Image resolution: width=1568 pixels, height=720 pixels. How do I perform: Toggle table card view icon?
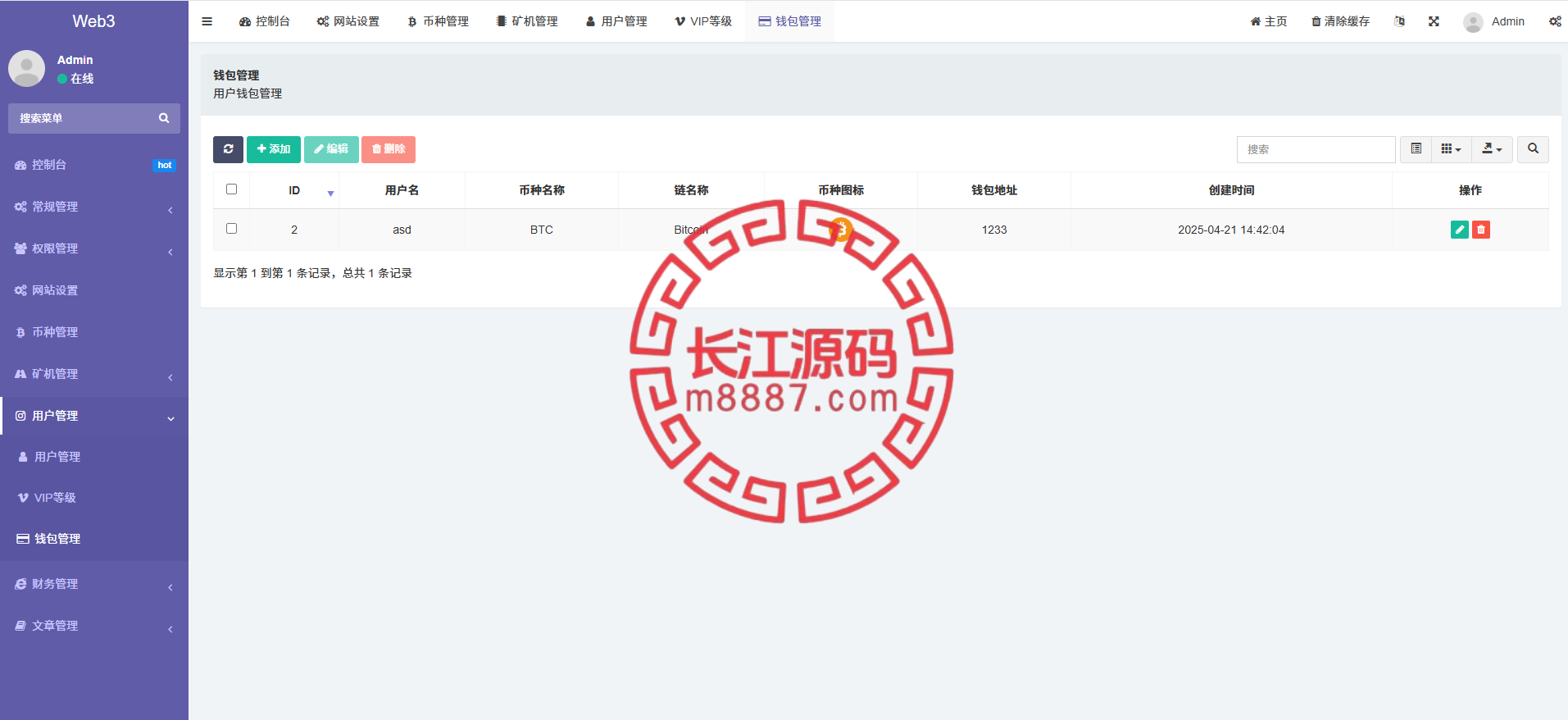pos(1416,149)
